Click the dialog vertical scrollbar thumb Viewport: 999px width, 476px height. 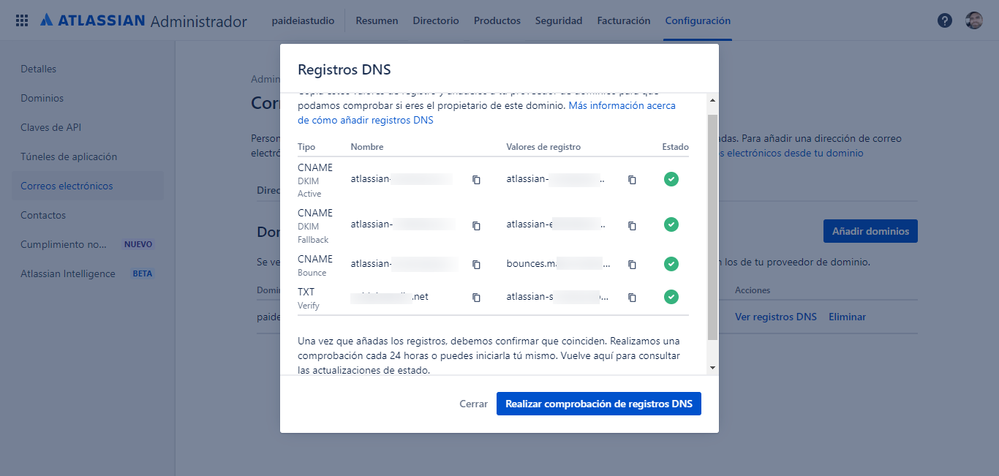(712, 227)
